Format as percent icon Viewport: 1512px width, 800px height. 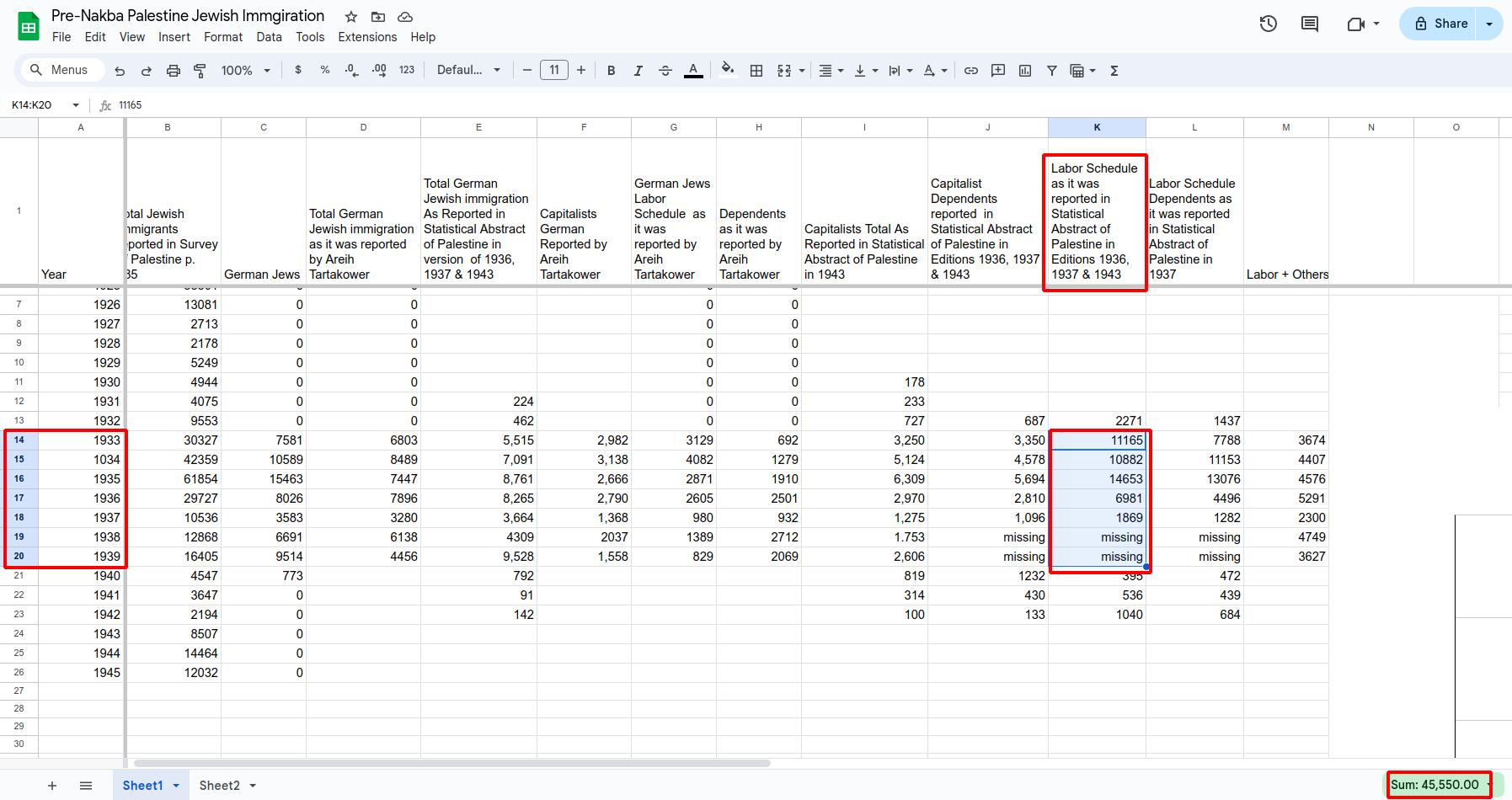click(325, 70)
